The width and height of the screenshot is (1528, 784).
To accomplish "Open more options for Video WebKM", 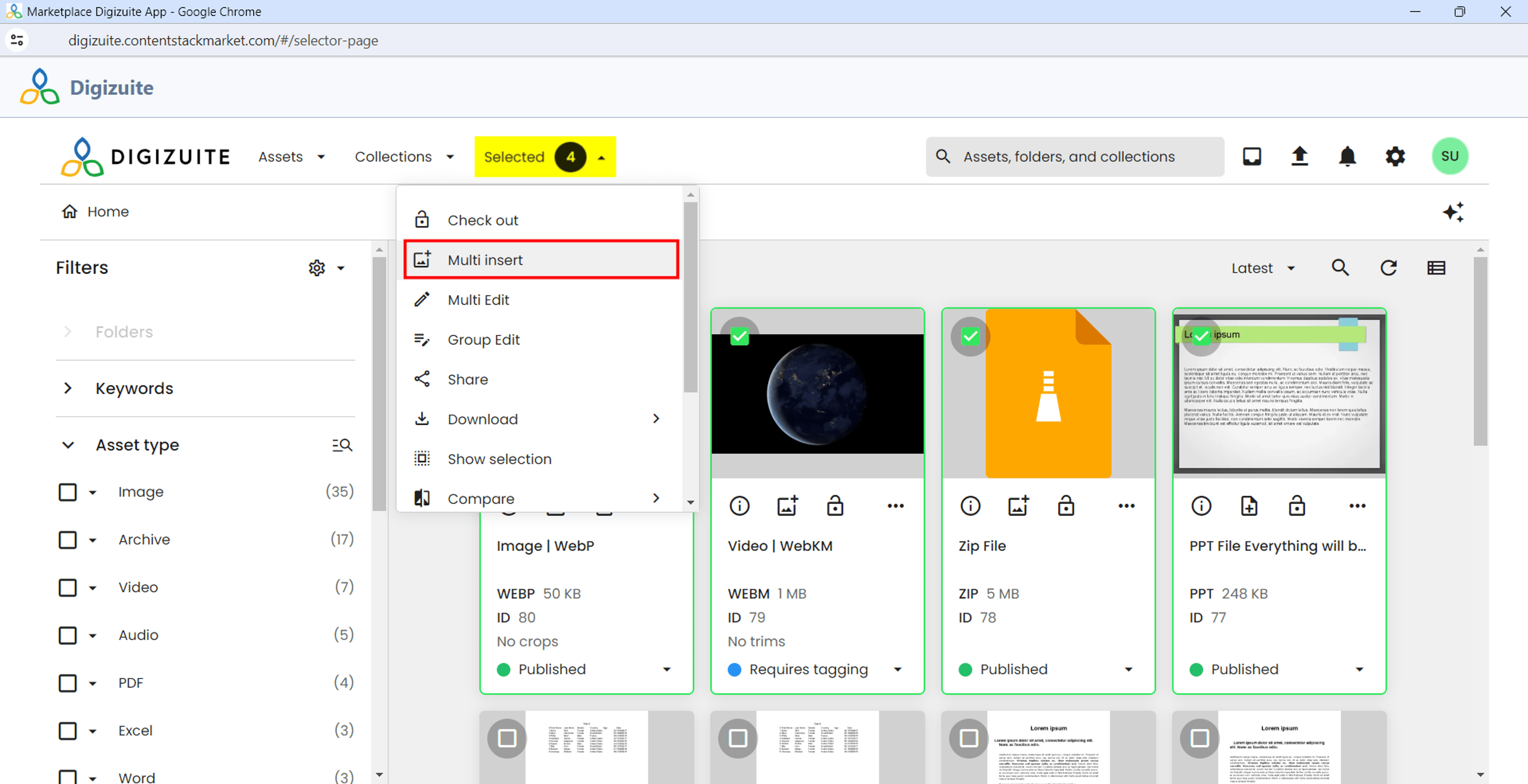I will (896, 506).
